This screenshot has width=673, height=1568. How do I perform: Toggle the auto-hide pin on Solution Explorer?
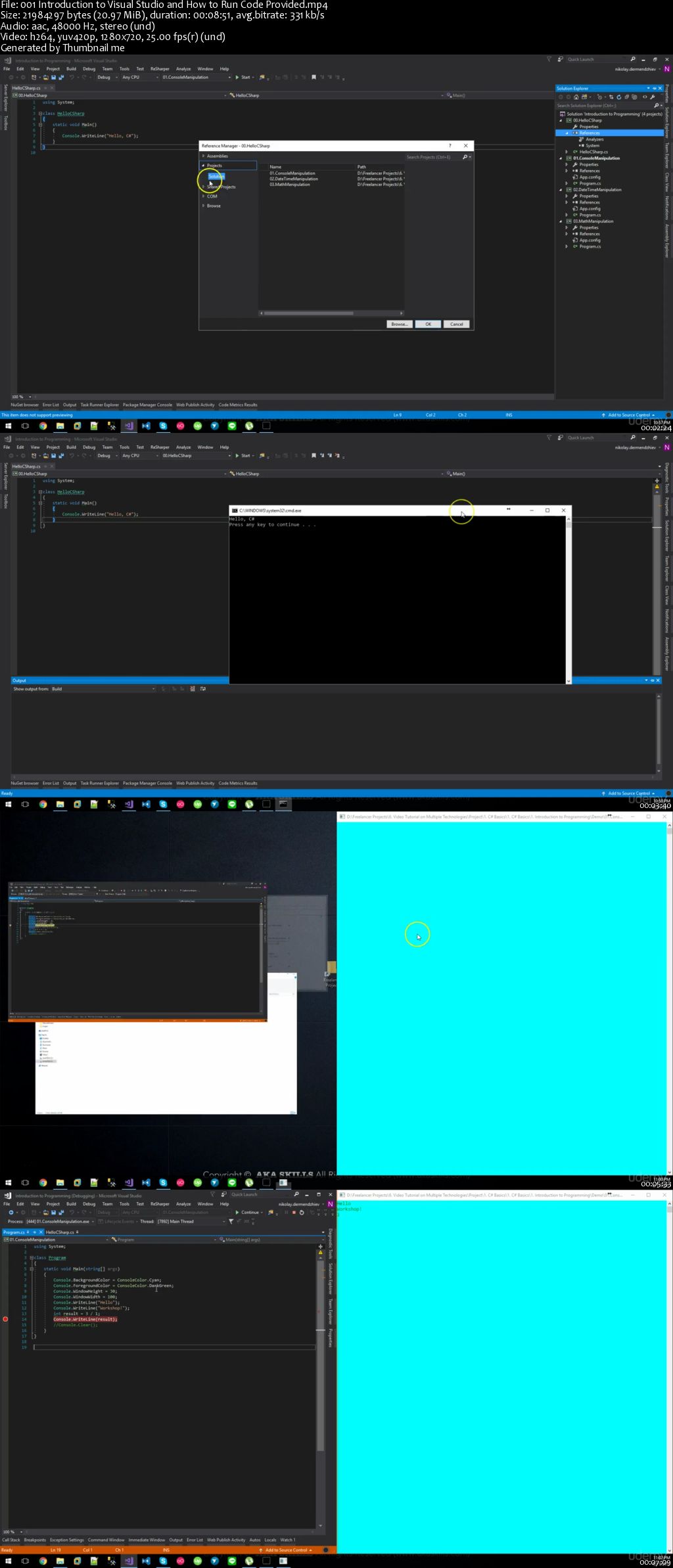(x=654, y=88)
